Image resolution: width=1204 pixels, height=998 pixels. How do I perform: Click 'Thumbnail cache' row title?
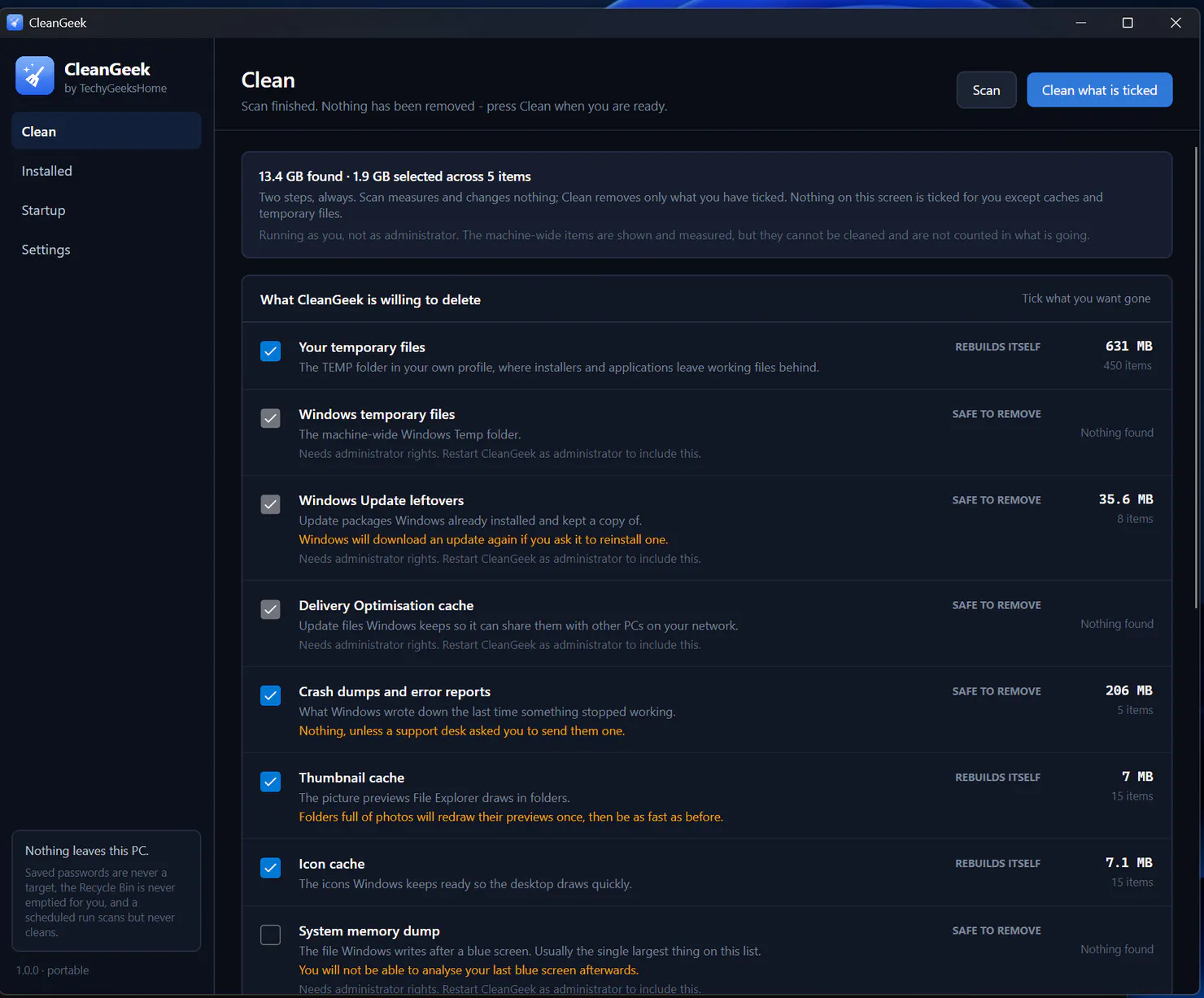click(351, 778)
